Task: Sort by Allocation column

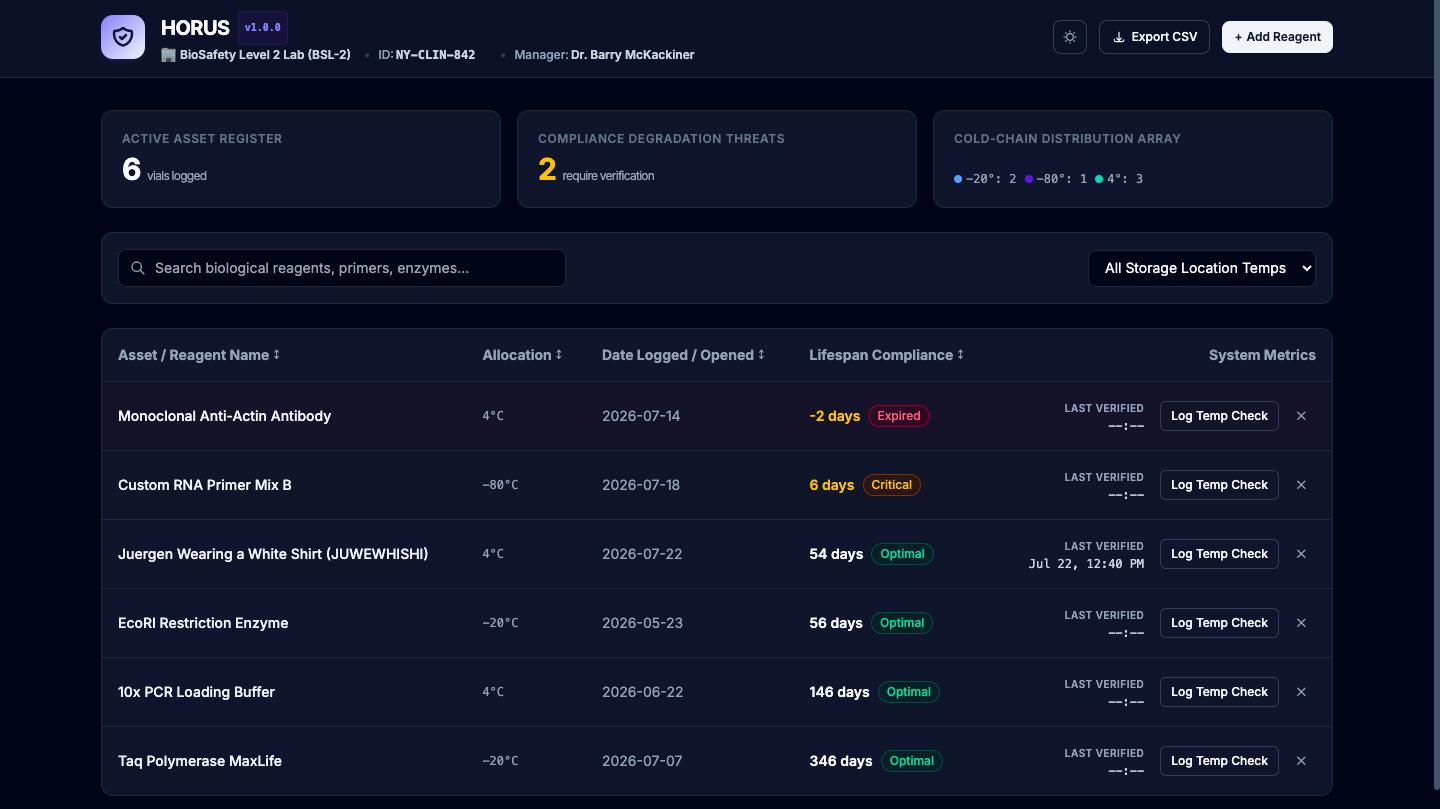Action: 522,355
